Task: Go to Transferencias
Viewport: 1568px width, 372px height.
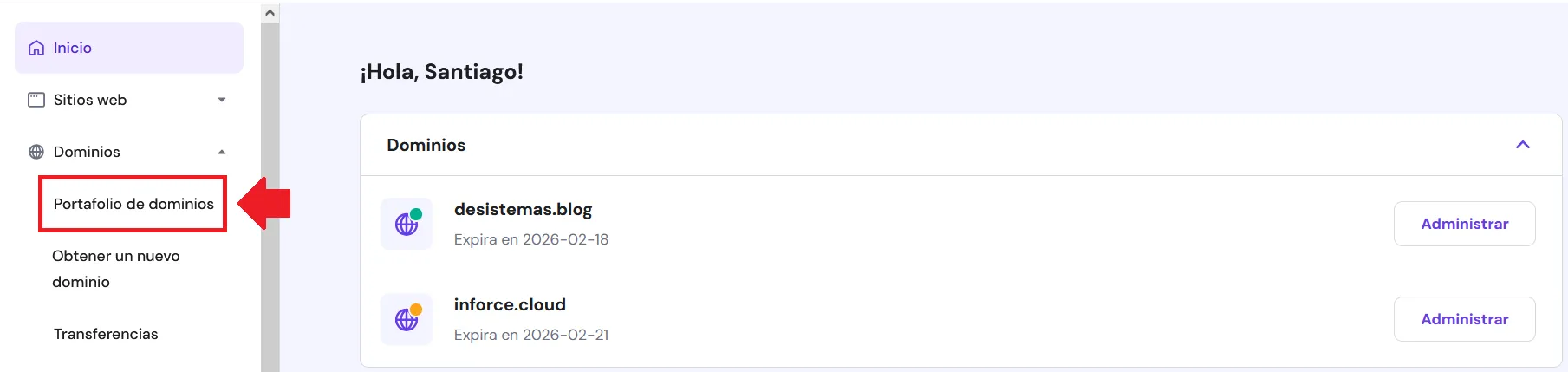Action: (106, 334)
